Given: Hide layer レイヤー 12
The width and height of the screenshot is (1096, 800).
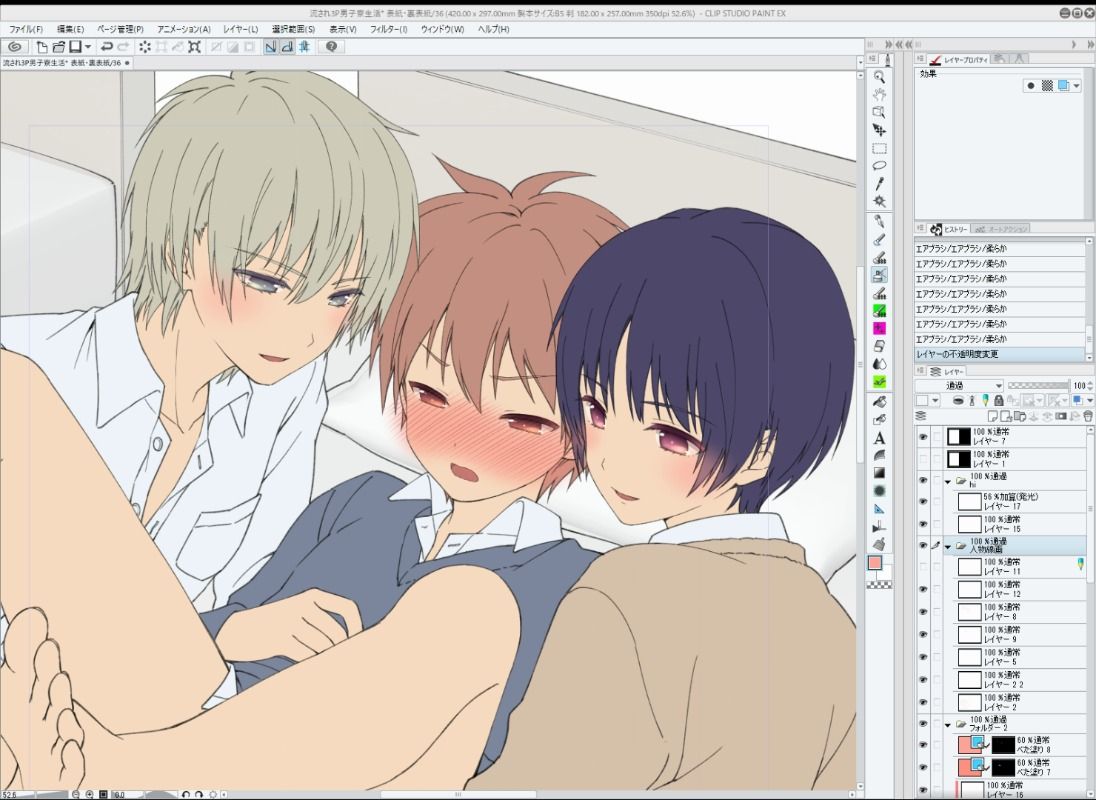Looking at the screenshot, I should click(923, 589).
